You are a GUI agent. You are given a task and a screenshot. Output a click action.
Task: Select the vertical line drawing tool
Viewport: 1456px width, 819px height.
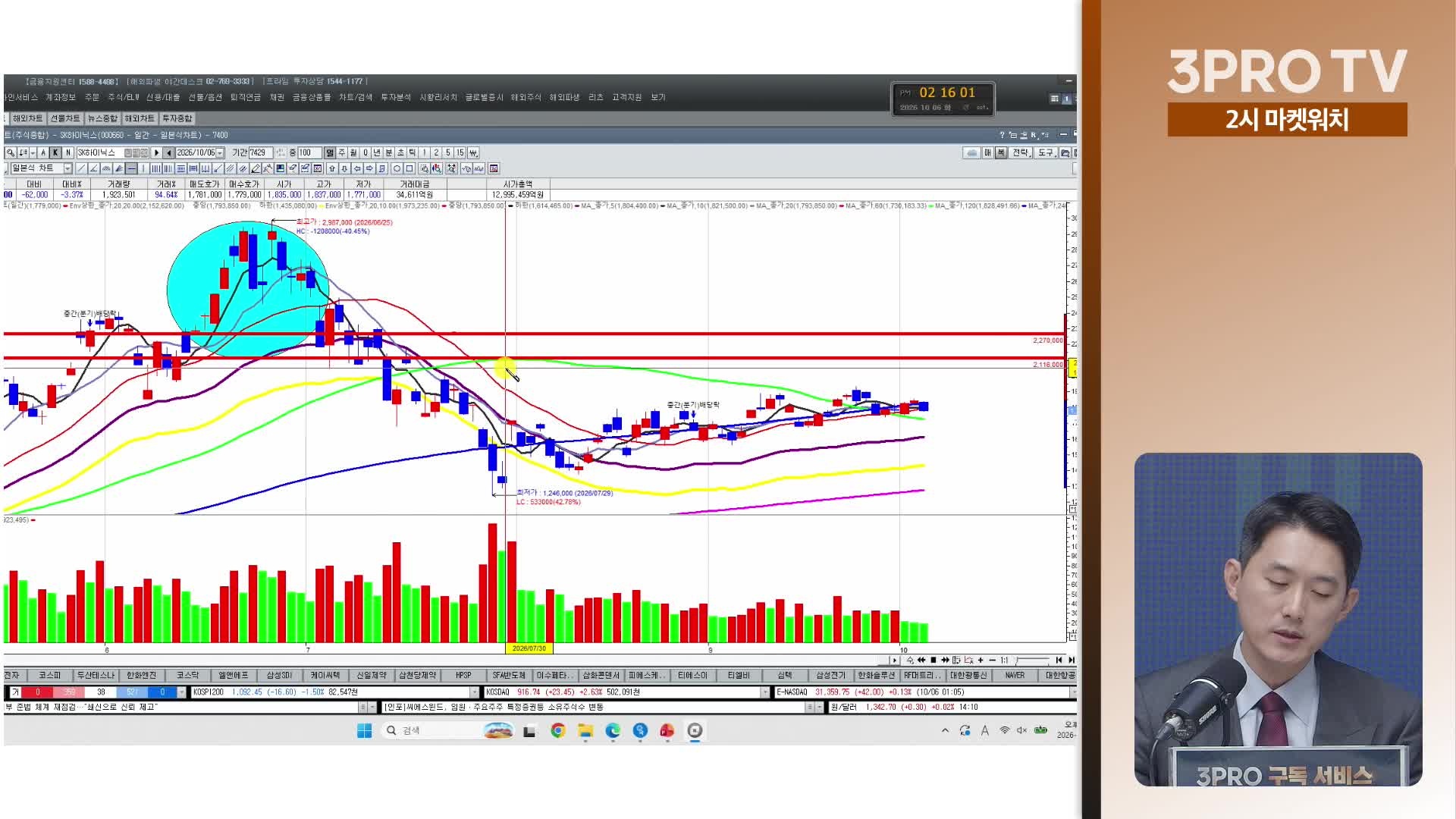pyautogui.click(x=143, y=168)
